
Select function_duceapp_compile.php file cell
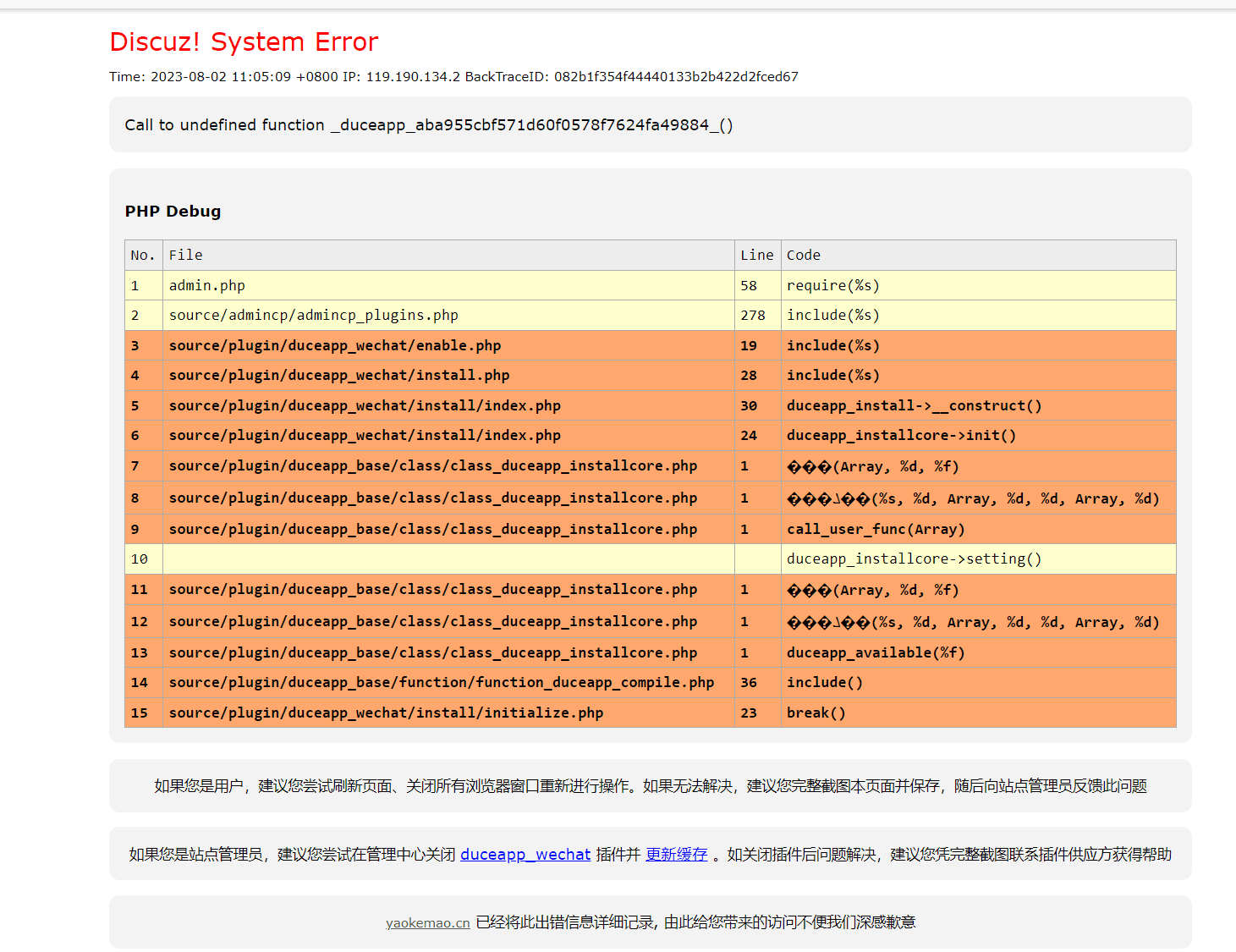pos(448,682)
